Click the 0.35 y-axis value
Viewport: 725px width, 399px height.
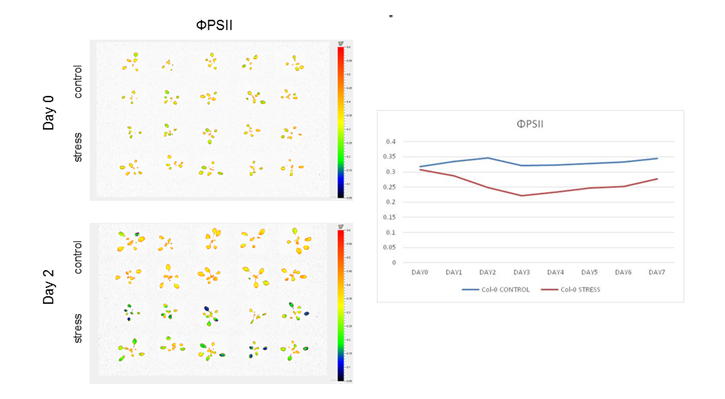click(389, 157)
